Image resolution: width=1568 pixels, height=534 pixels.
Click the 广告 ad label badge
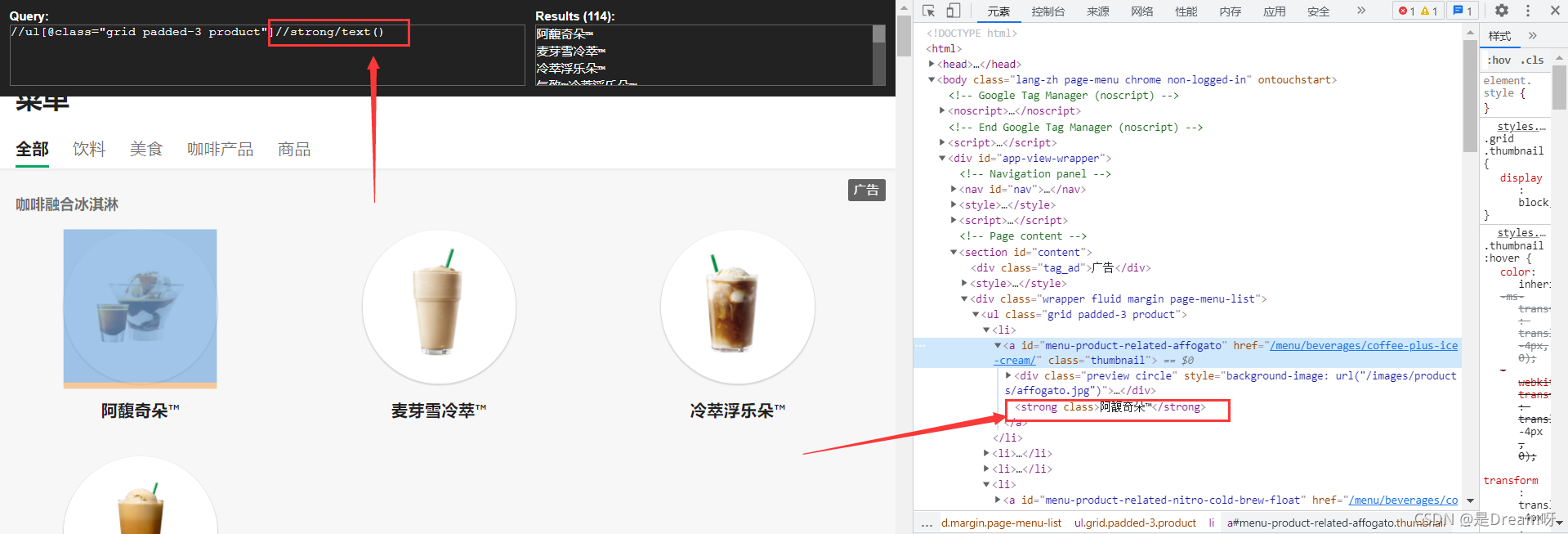[x=866, y=190]
